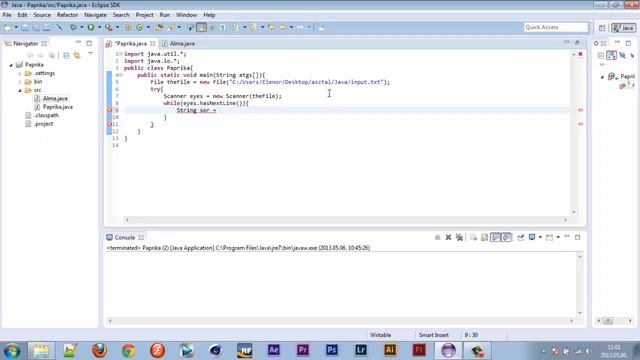Select the Paprika.java editor tab

point(130,43)
